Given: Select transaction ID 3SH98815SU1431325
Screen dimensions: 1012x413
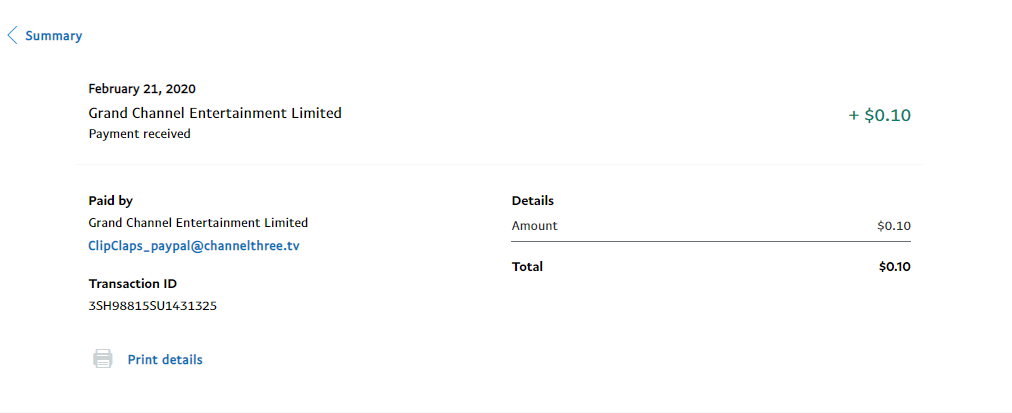Looking at the screenshot, I should tap(152, 306).
